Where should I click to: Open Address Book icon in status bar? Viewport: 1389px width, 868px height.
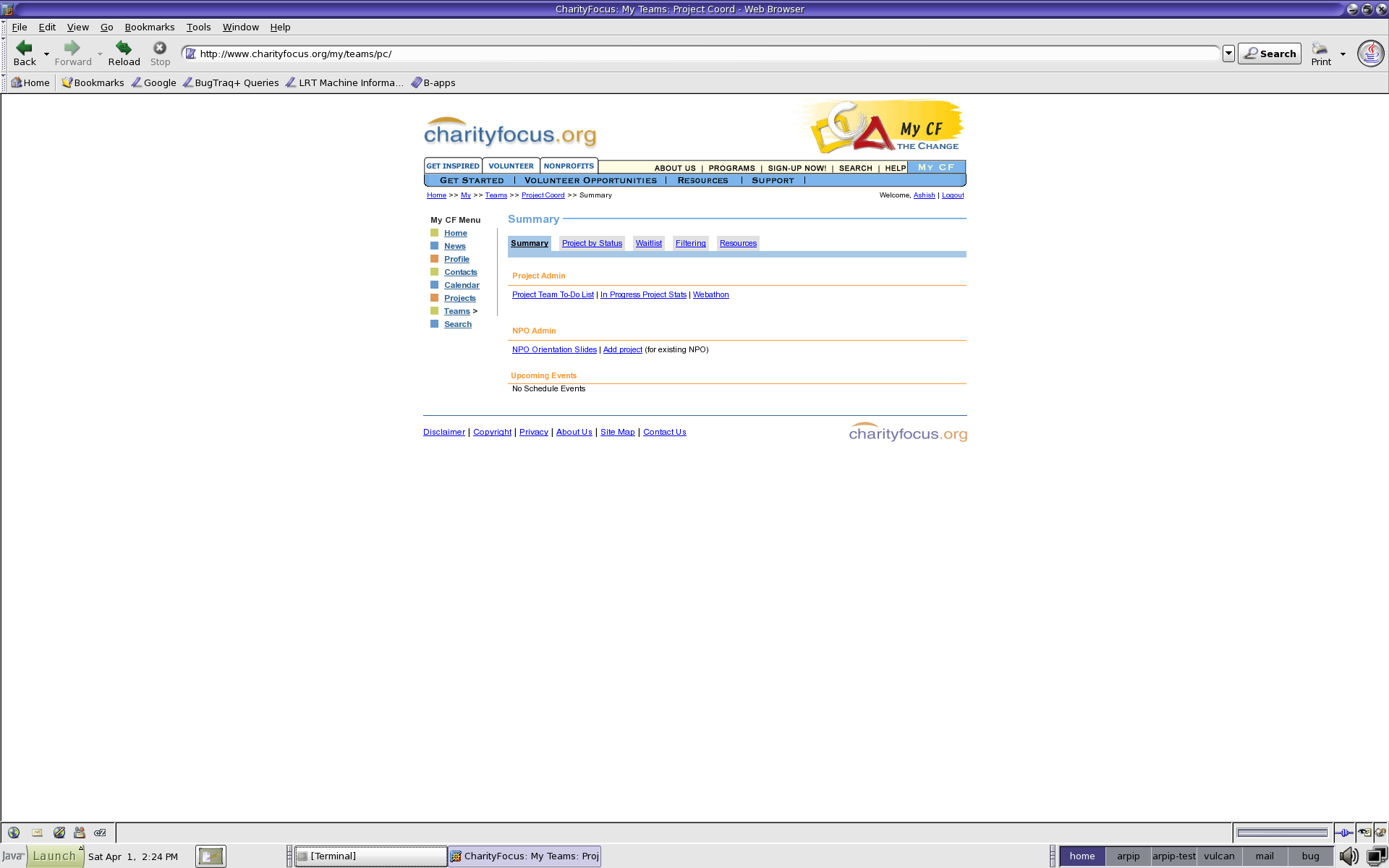pos(80,833)
